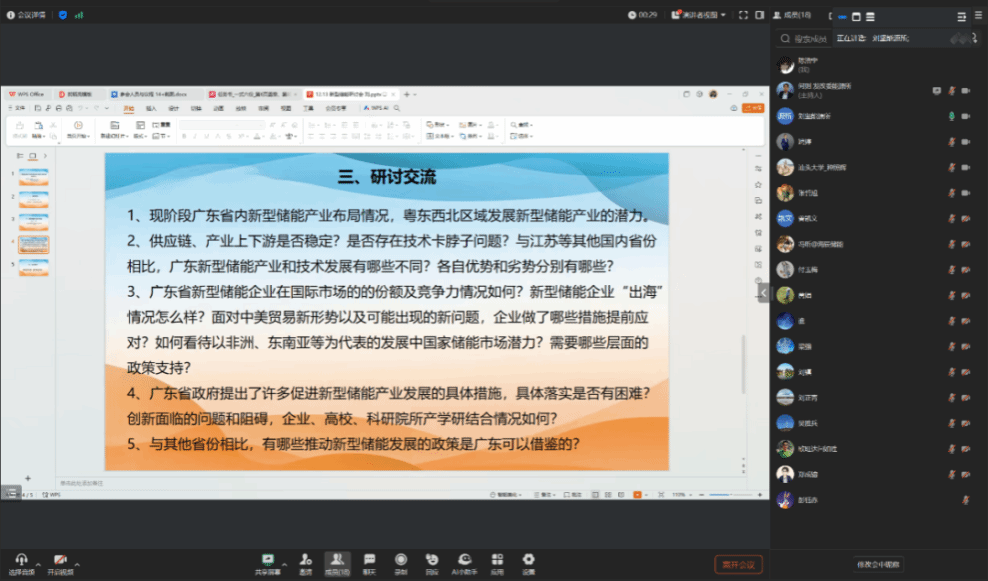
Task: Open the Insert ribbon tab in WPS
Action: click(151, 108)
